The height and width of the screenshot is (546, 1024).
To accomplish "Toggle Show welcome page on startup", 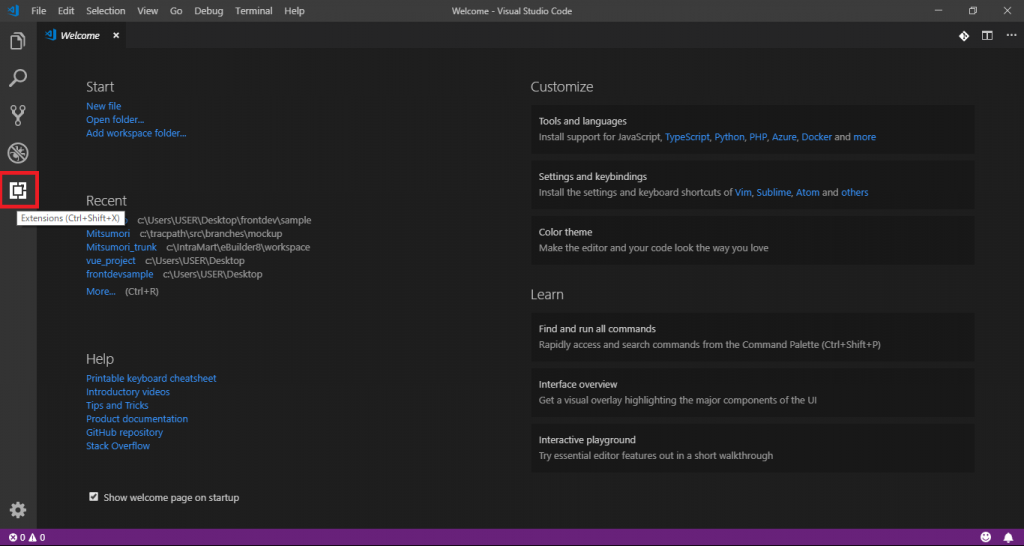I will (x=93, y=497).
